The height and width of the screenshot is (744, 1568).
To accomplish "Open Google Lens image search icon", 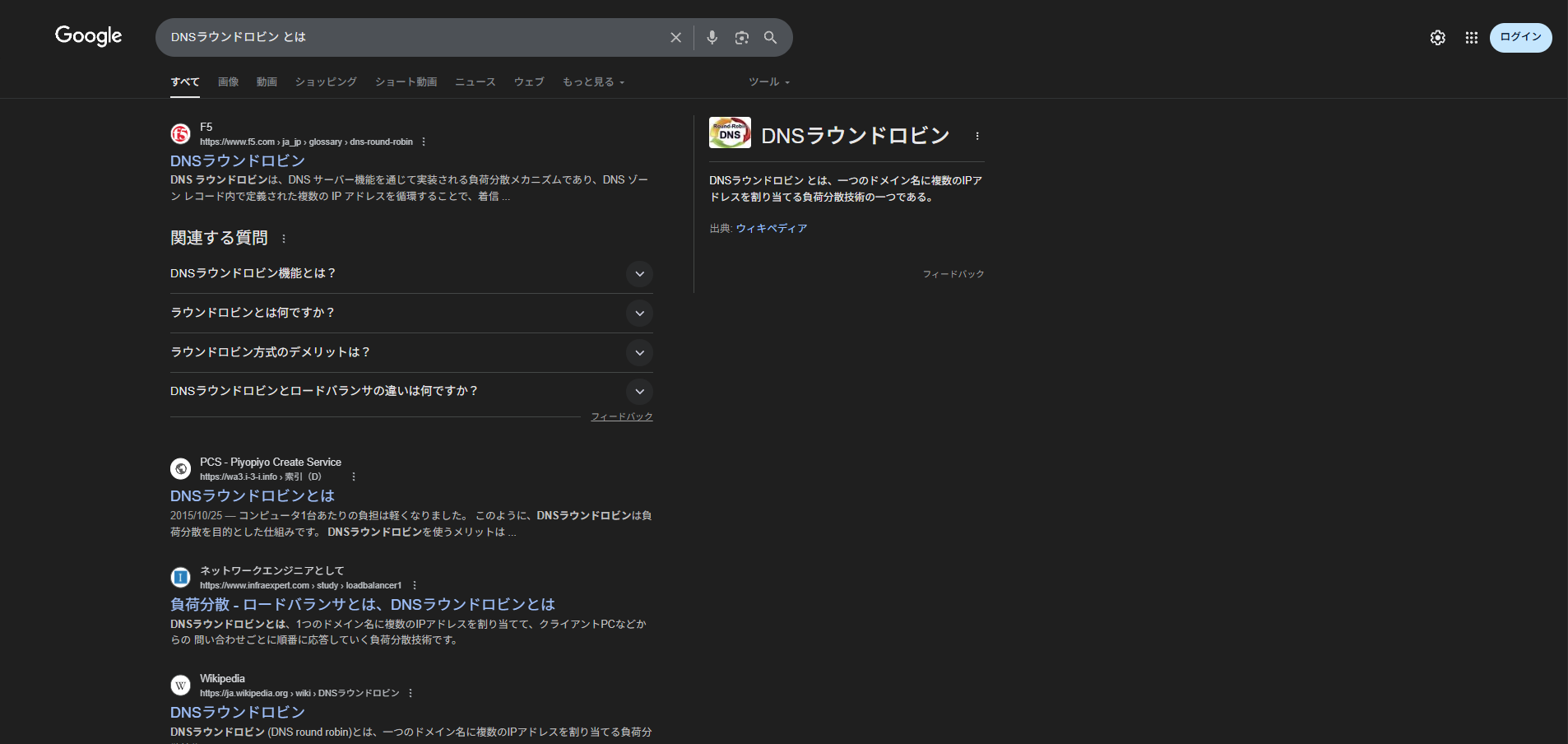I will click(x=741, y=38).
